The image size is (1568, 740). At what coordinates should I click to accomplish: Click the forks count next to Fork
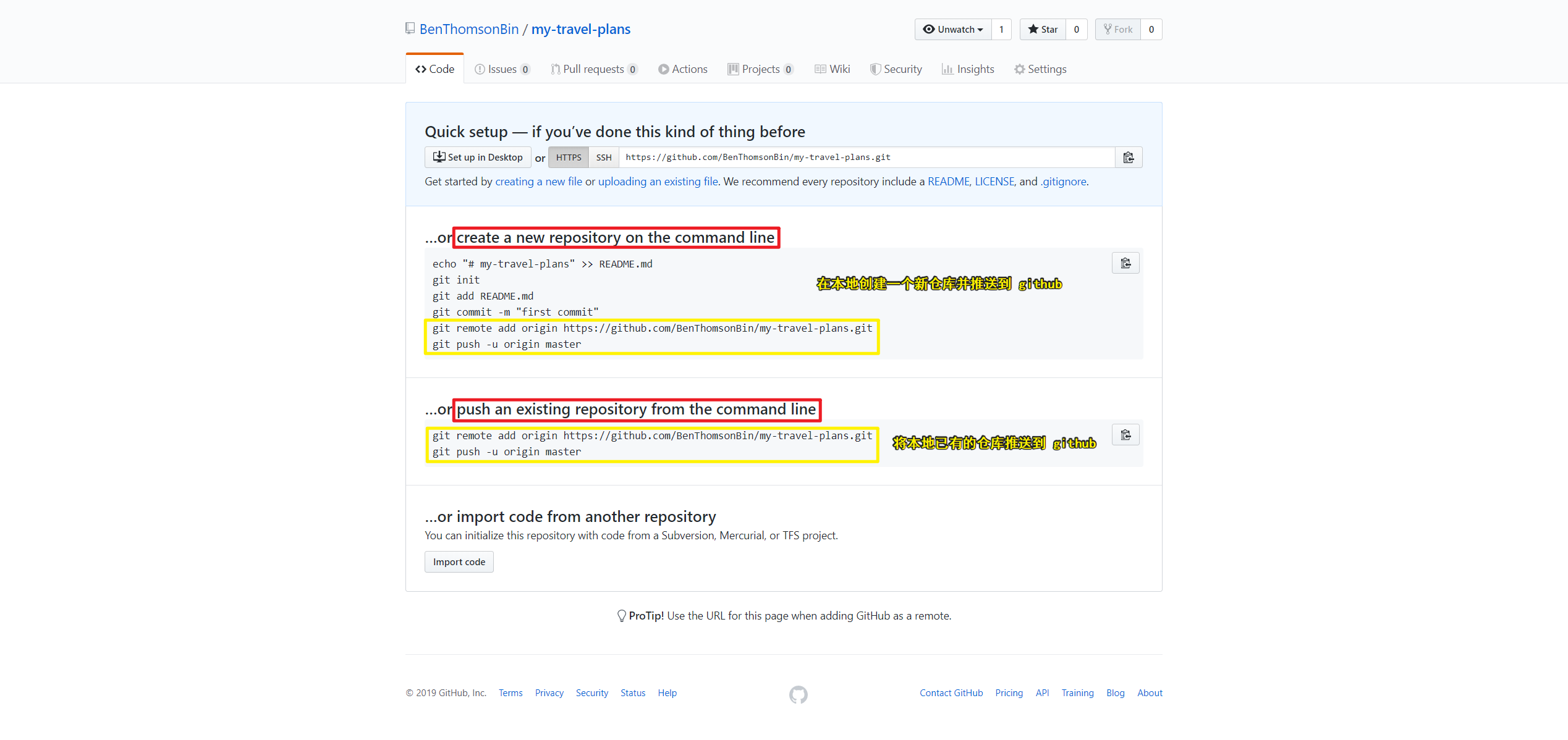tap(1151, 29)
